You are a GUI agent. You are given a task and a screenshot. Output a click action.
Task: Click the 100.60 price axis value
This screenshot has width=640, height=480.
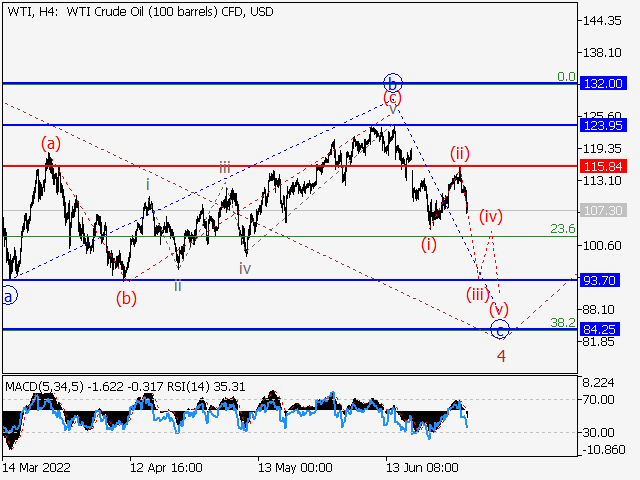tap(602, 246)
